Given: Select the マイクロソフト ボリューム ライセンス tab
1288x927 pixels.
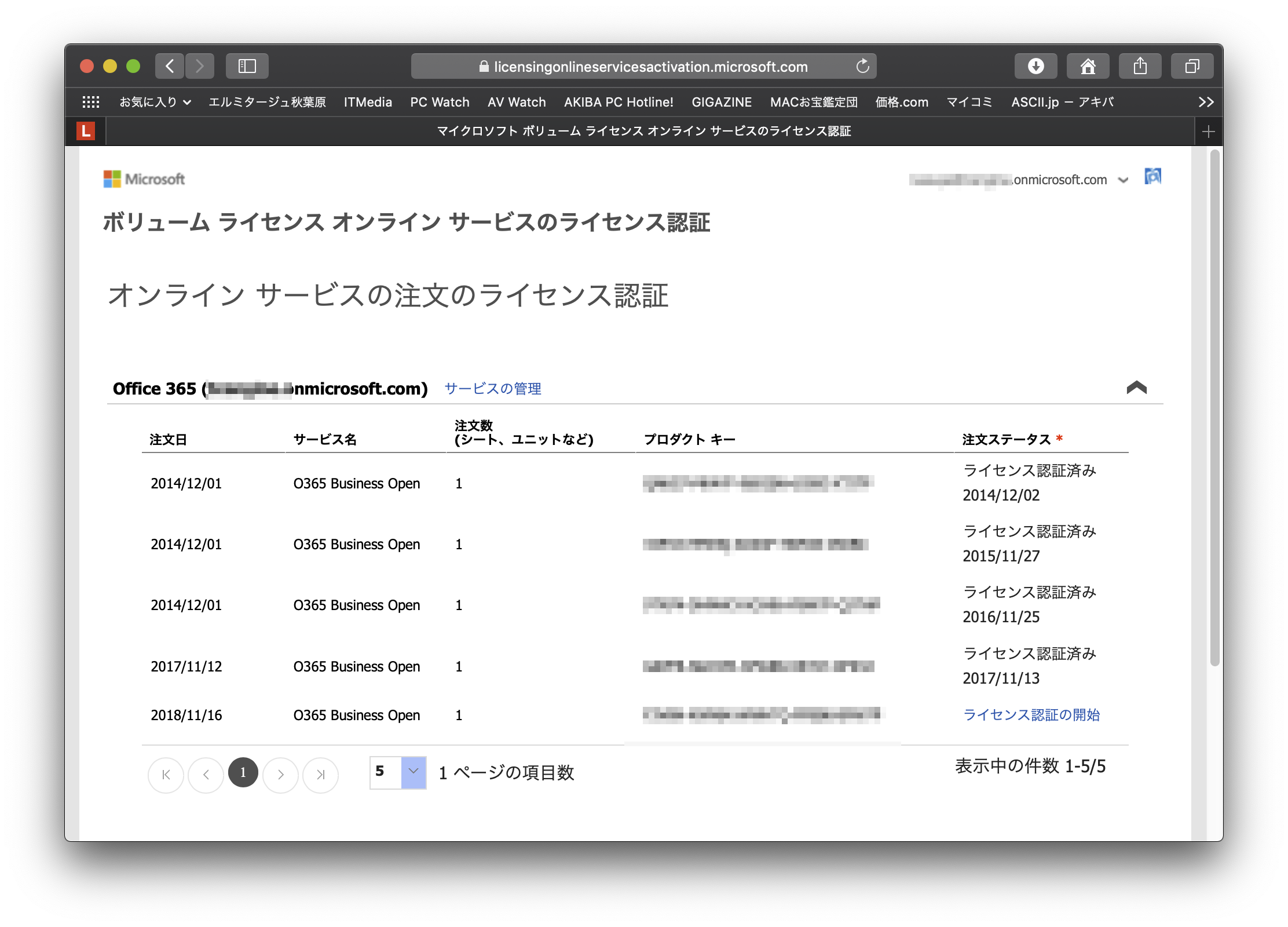Looking at the screenshot, I should (x=643, y=131).
